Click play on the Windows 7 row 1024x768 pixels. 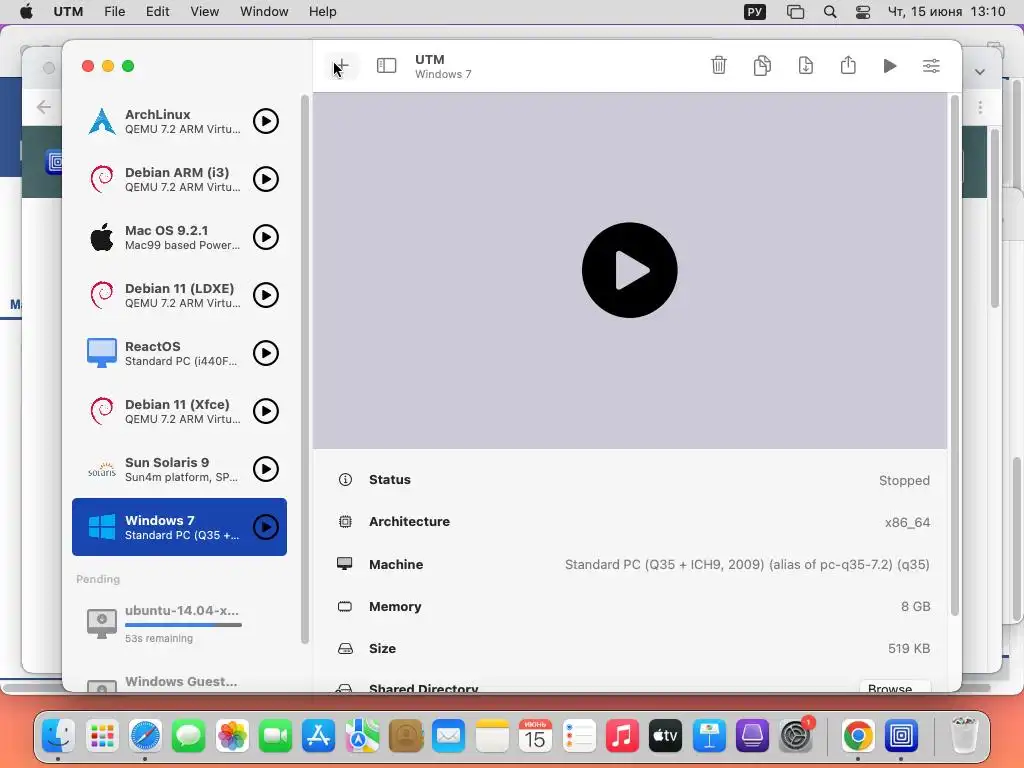[266, 527]
